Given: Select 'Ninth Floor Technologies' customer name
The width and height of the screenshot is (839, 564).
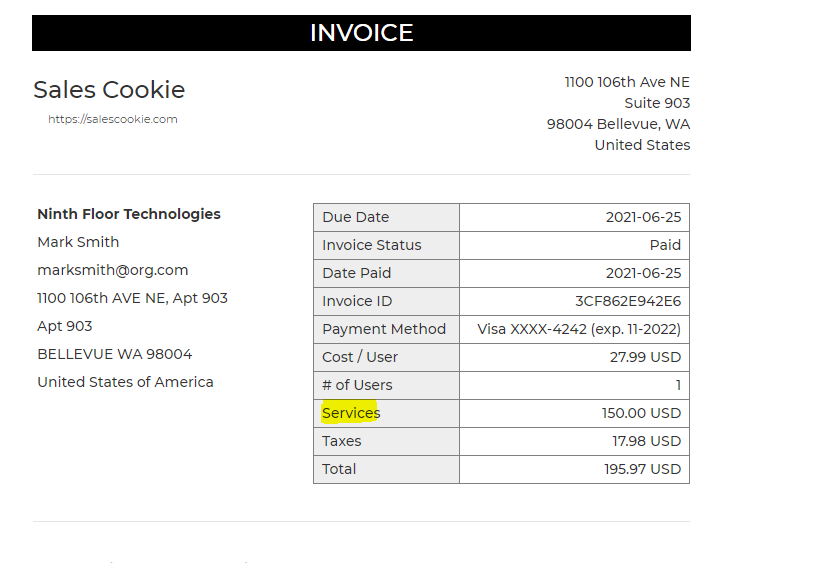Looking at the screenshot, I should (129, 214).
